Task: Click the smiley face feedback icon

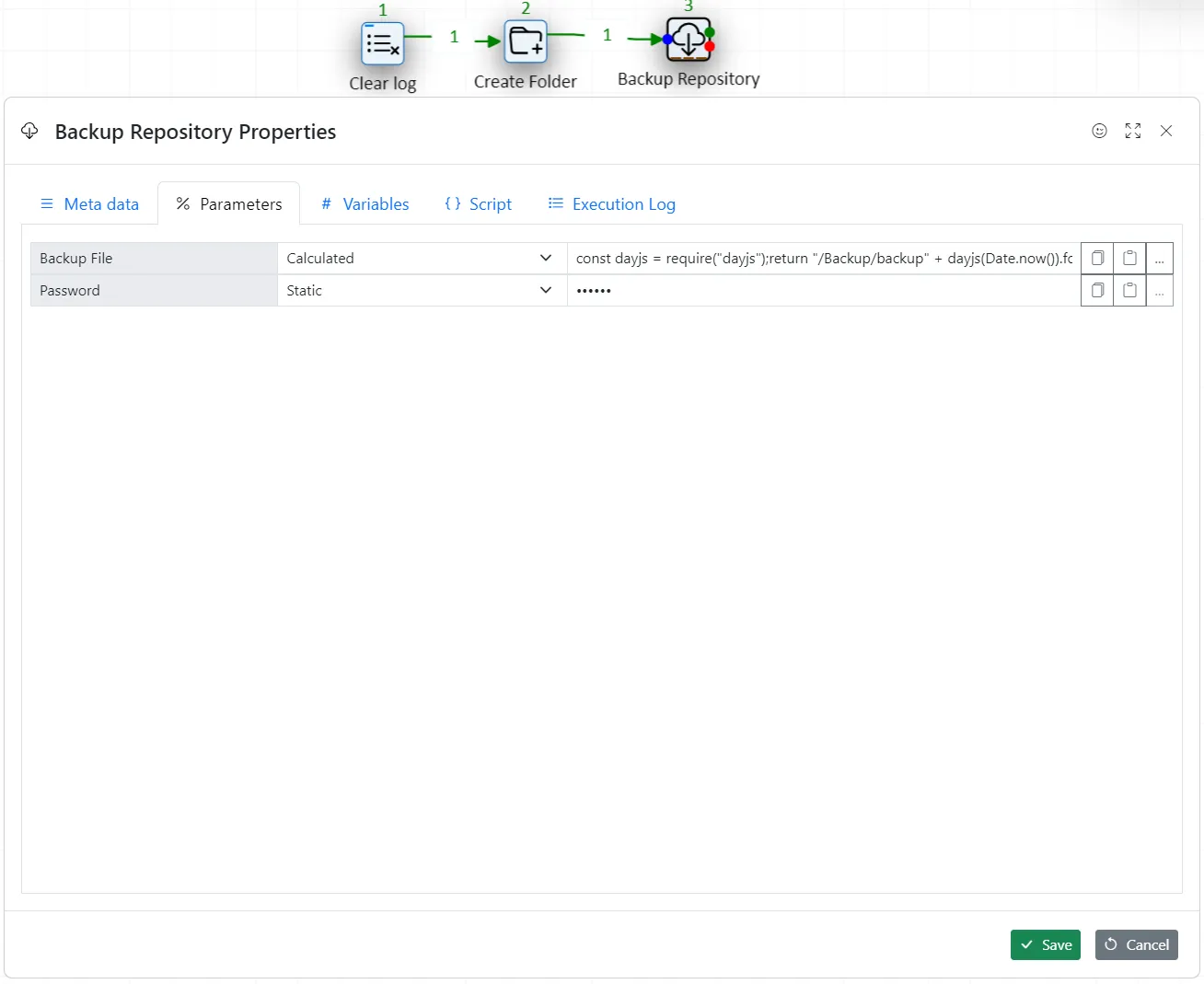Action: (x=1099, y=131)
